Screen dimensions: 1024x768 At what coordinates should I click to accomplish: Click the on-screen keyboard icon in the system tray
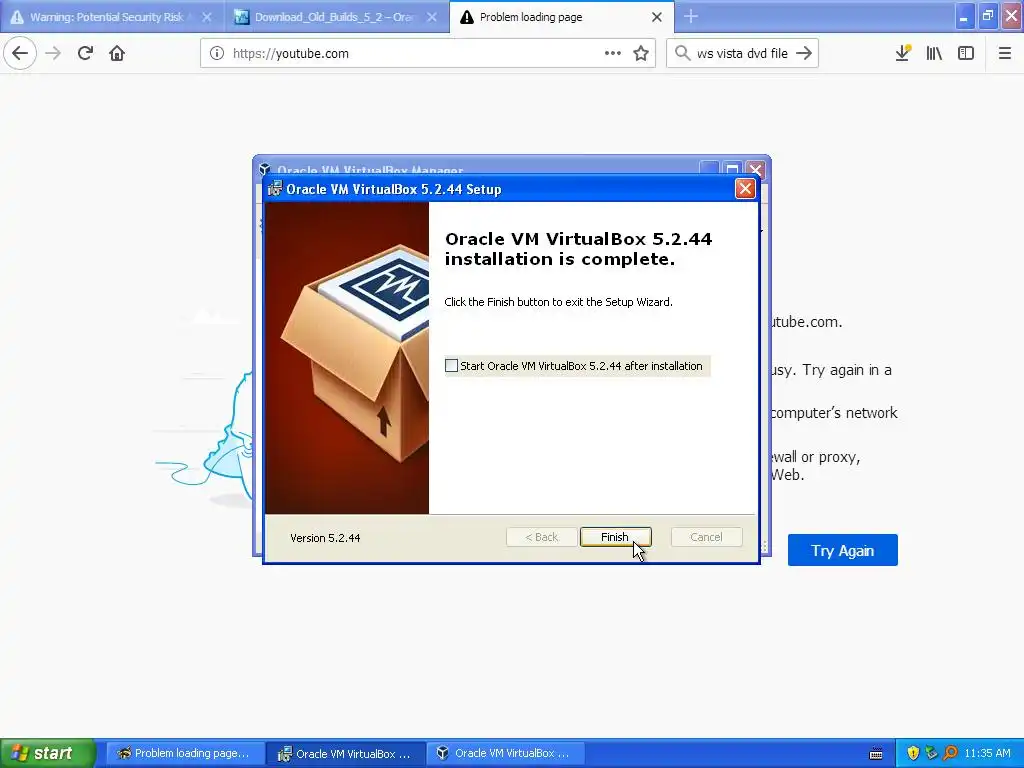pyautogui.click(x=876, y=754)
